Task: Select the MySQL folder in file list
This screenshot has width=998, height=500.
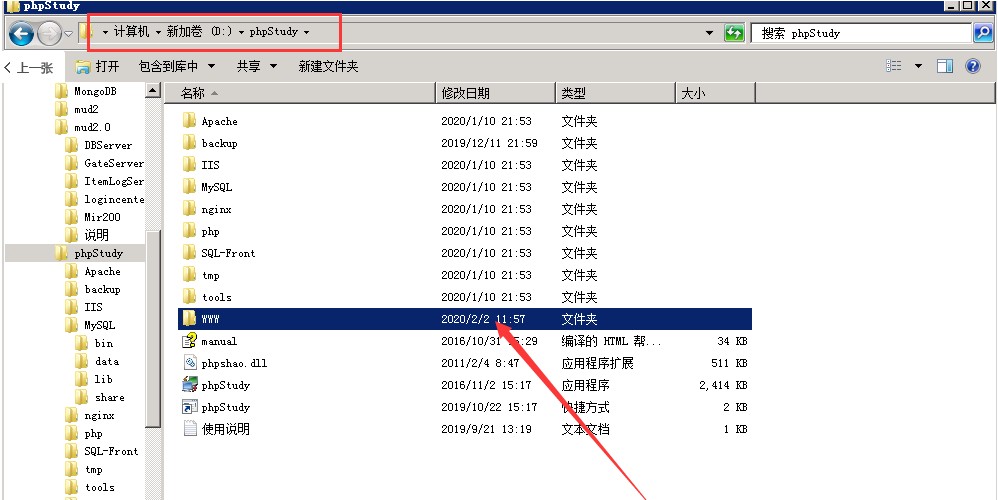Action: point(216,187)
